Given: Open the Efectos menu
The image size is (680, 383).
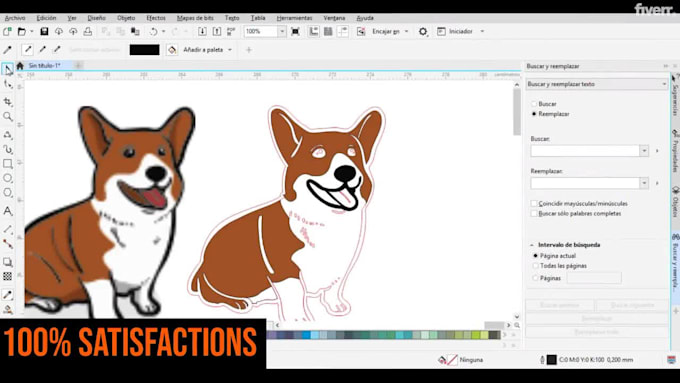Looking at the screenshot, I should (156, 18).
